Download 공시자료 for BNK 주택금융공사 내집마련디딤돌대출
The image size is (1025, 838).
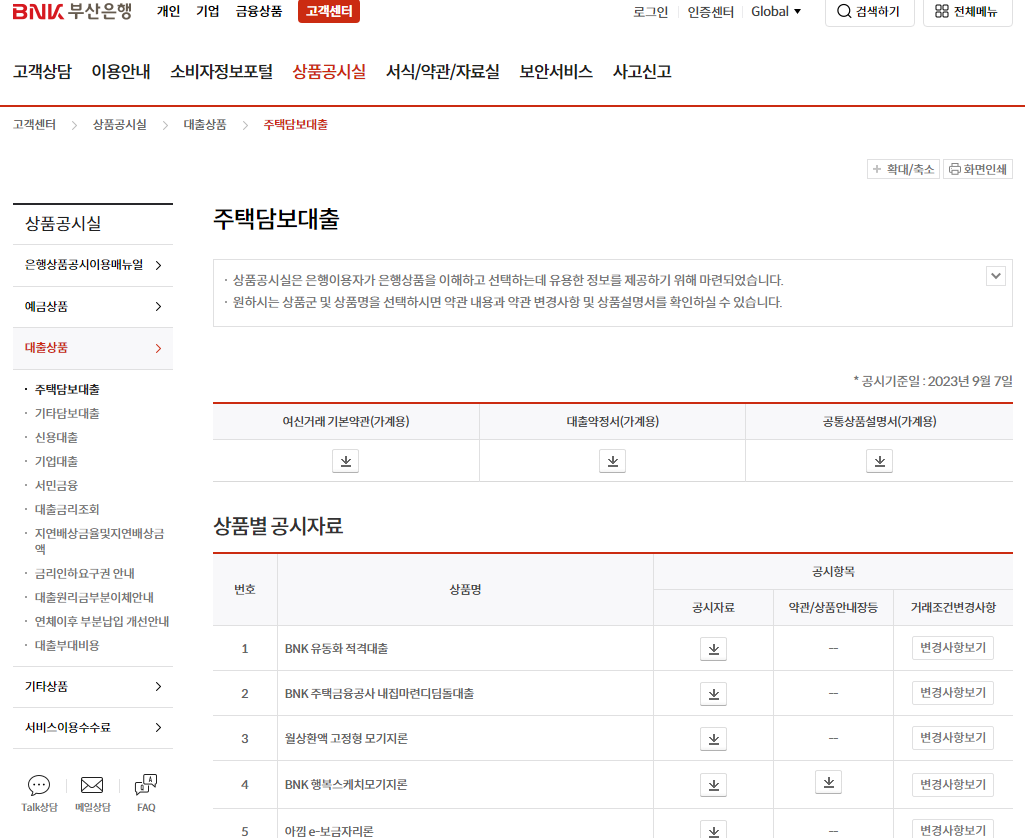point(713,694)
